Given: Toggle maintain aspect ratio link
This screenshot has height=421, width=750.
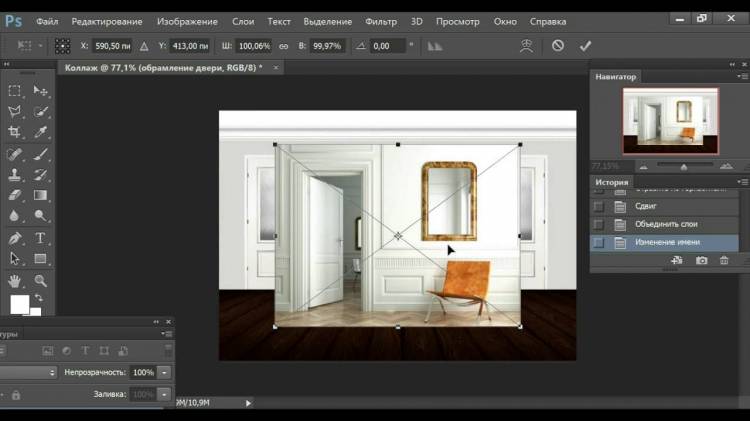Looking at the screenshot, I should click(284, 46).
